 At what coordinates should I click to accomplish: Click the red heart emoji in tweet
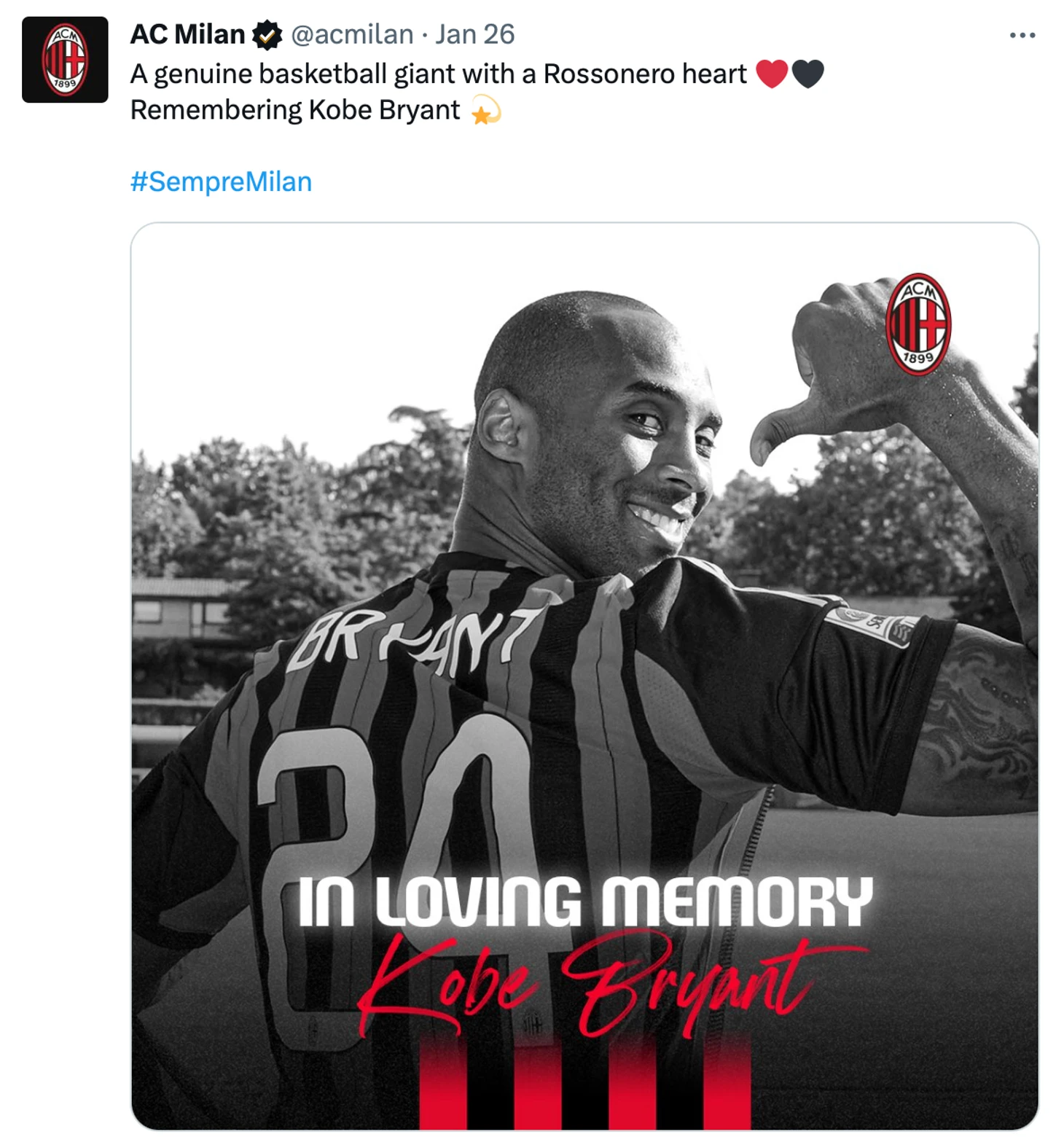[772, 74]
